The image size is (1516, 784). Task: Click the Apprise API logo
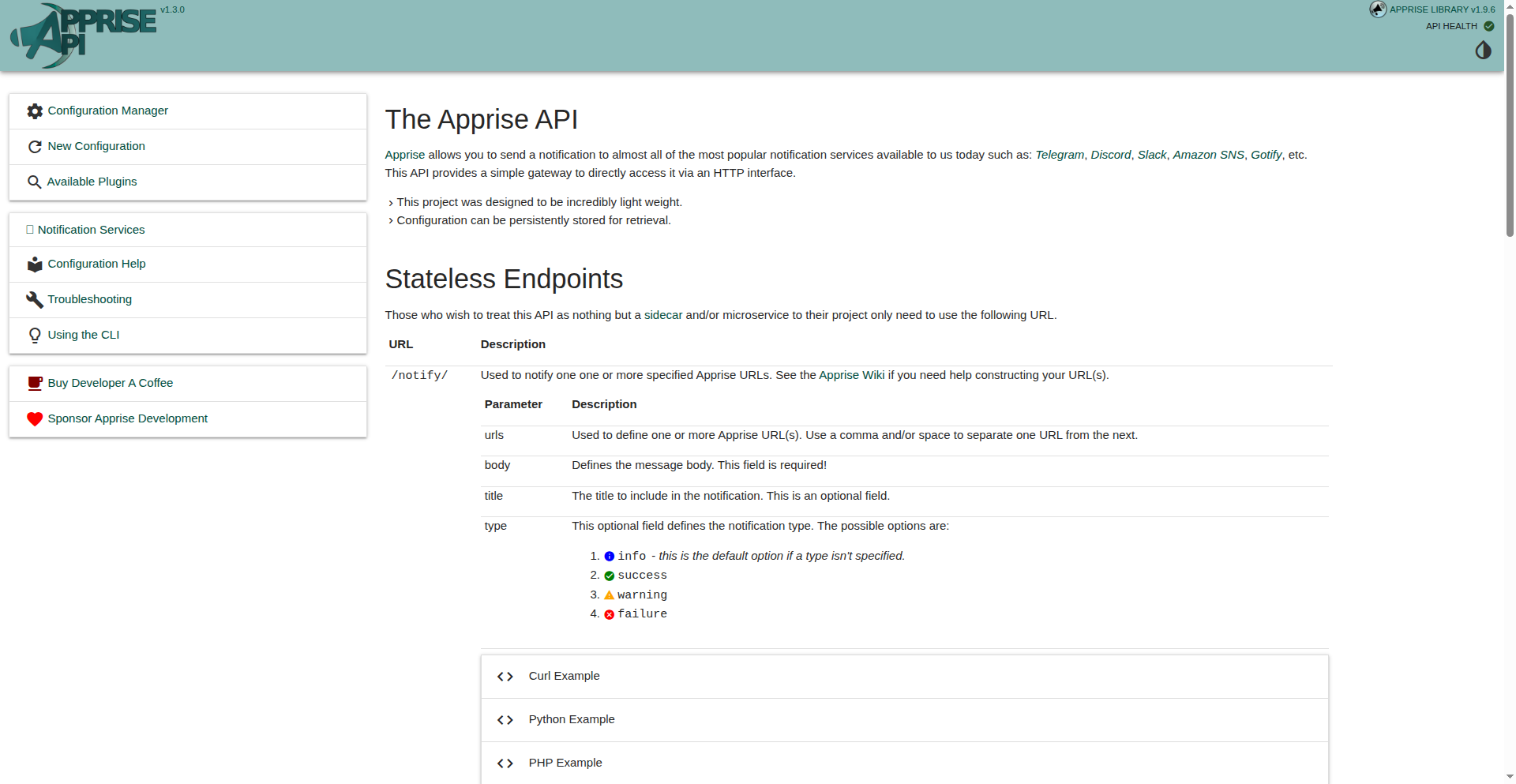tap(83, 36)
